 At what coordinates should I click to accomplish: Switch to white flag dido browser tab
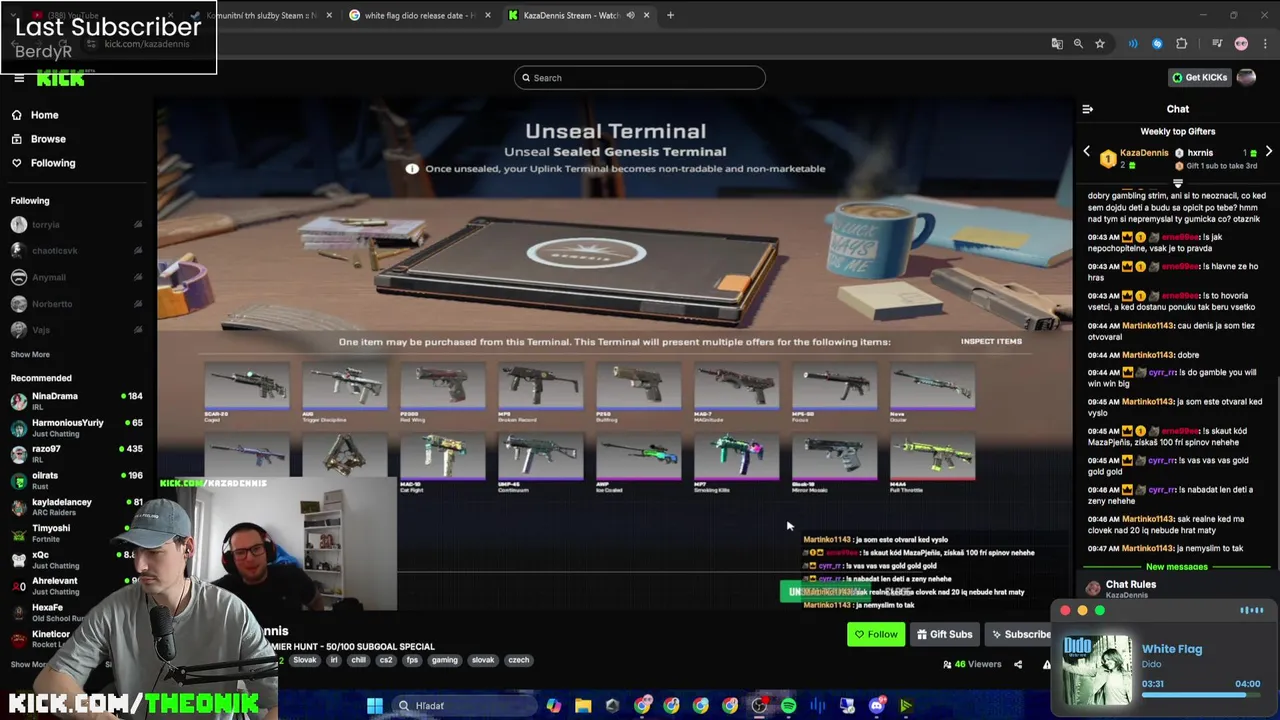419,15
